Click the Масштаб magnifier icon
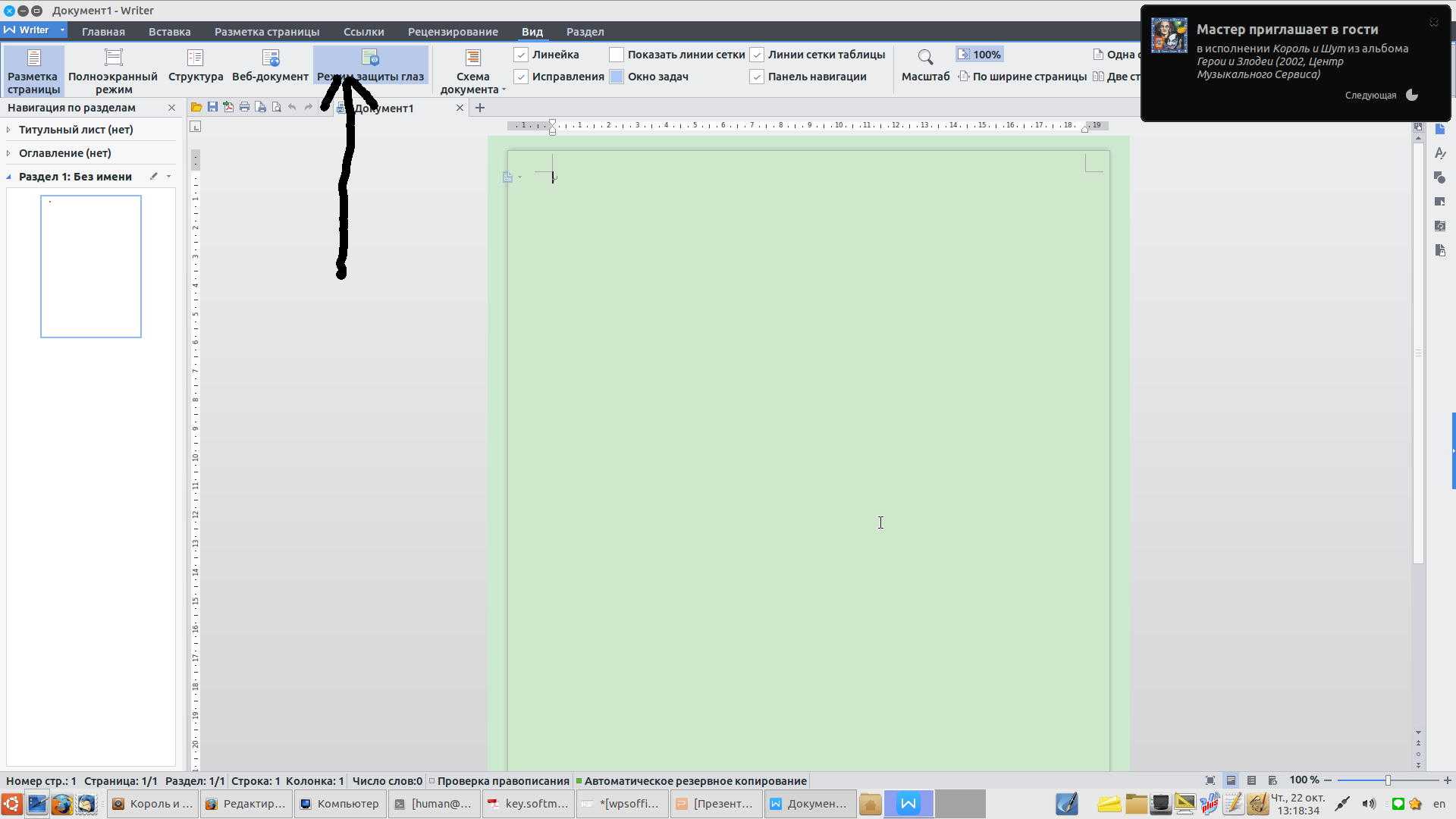Screen dimensions: 1456x819 925,58
